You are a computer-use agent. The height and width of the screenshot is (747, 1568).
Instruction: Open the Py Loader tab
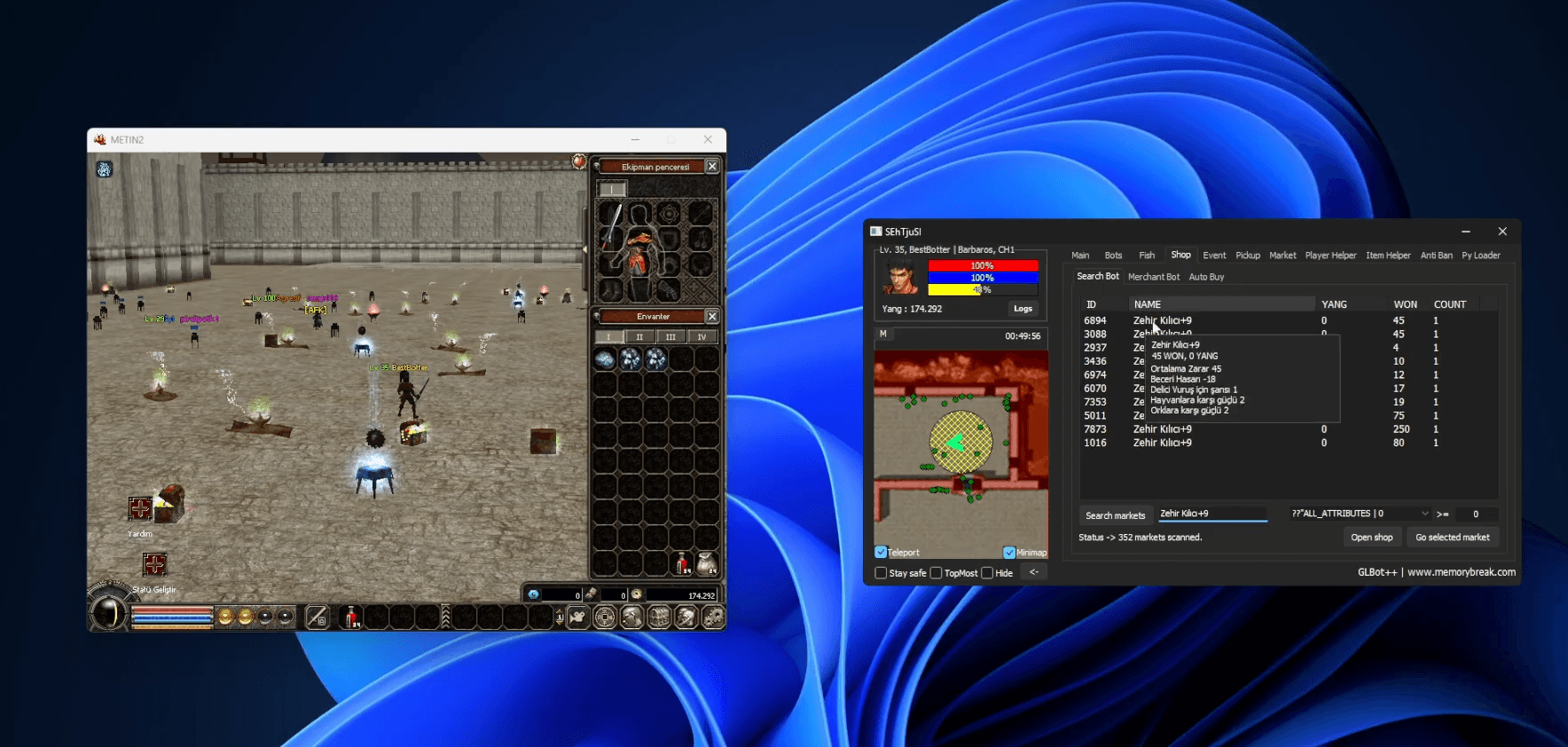(1481, 256)
